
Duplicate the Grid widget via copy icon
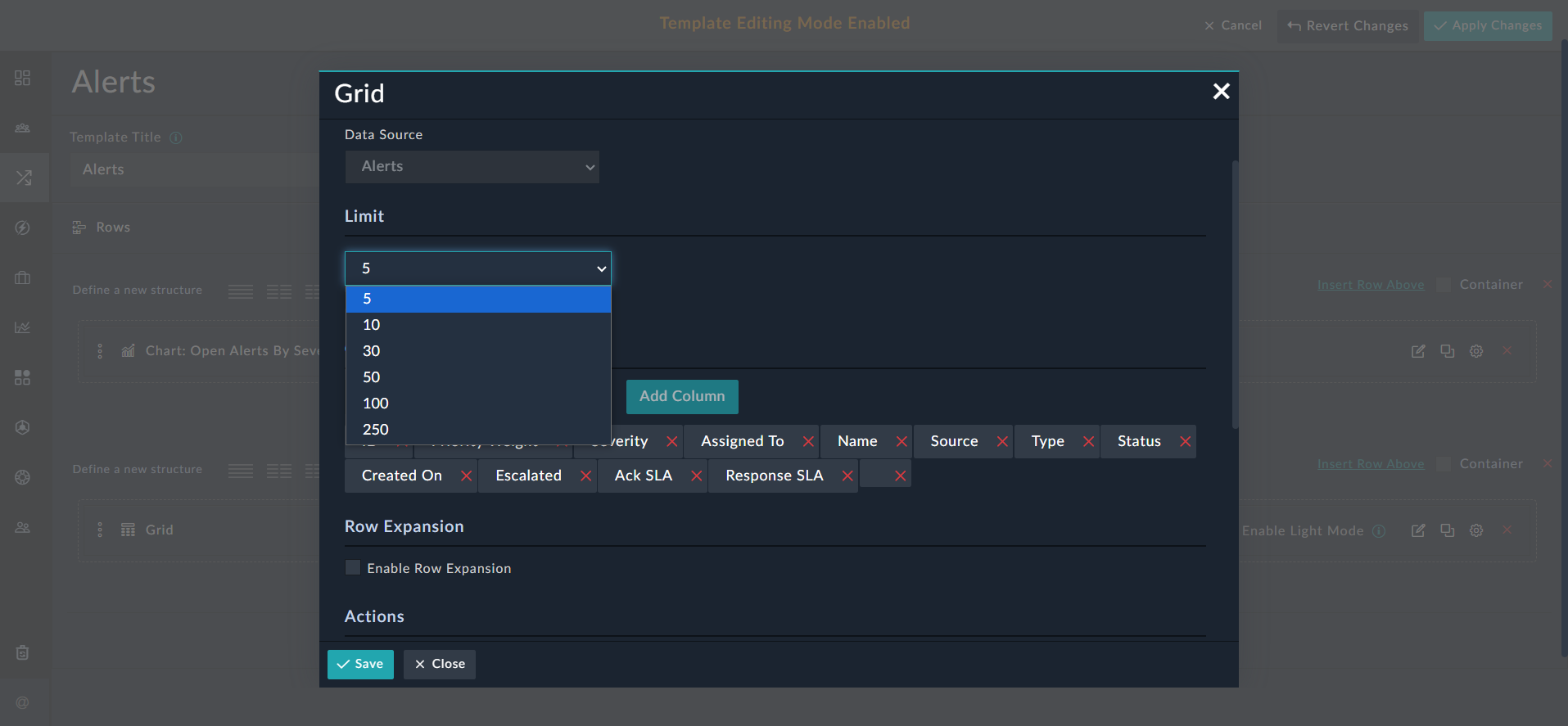[x=1448, y=530]
